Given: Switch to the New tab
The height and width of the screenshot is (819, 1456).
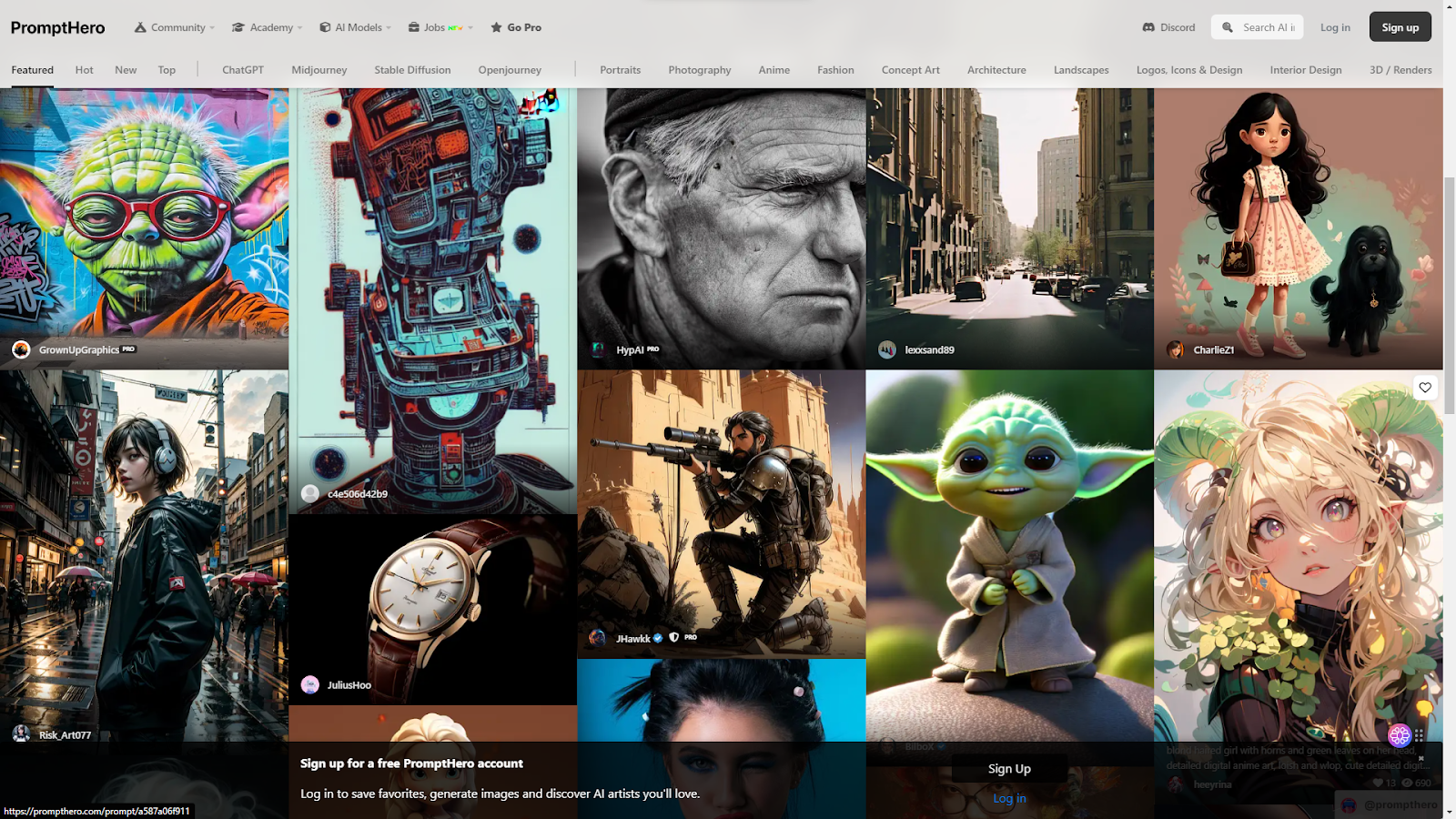Looking at the screenshot, I should coord(126,70).
